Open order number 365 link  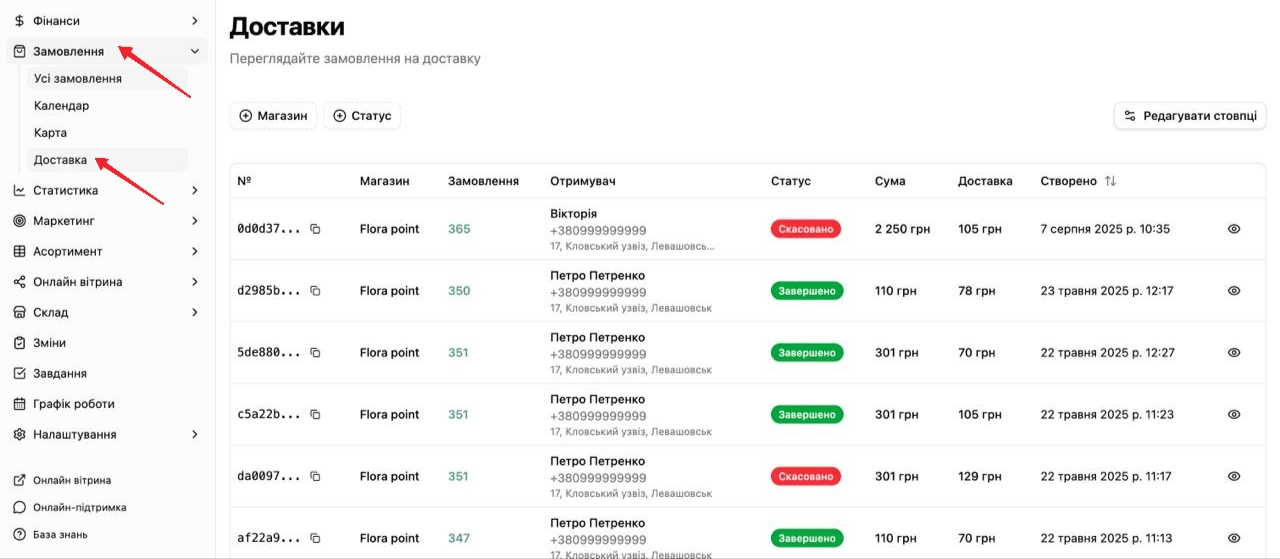459,229
